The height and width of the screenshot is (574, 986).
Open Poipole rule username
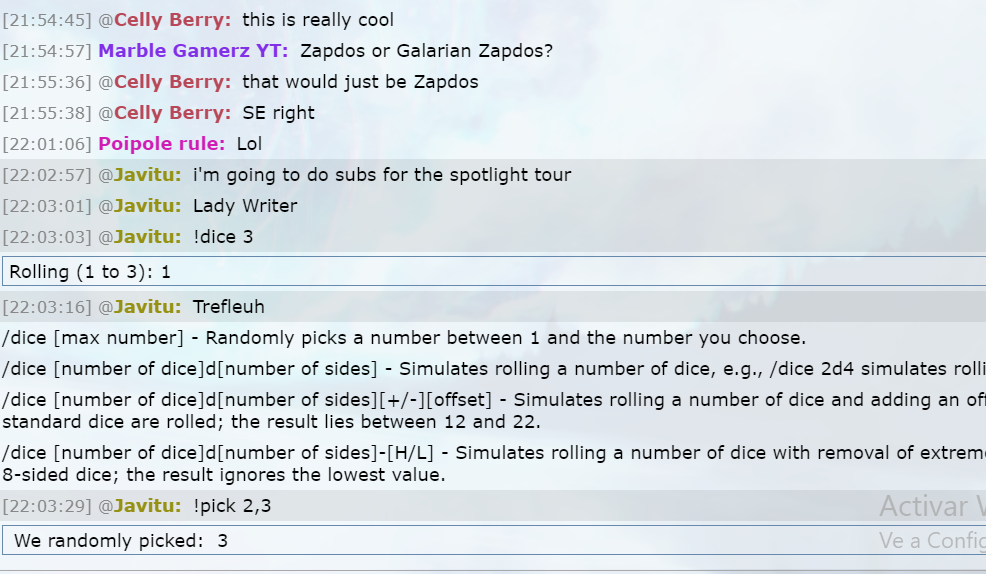tap(162, 143)
